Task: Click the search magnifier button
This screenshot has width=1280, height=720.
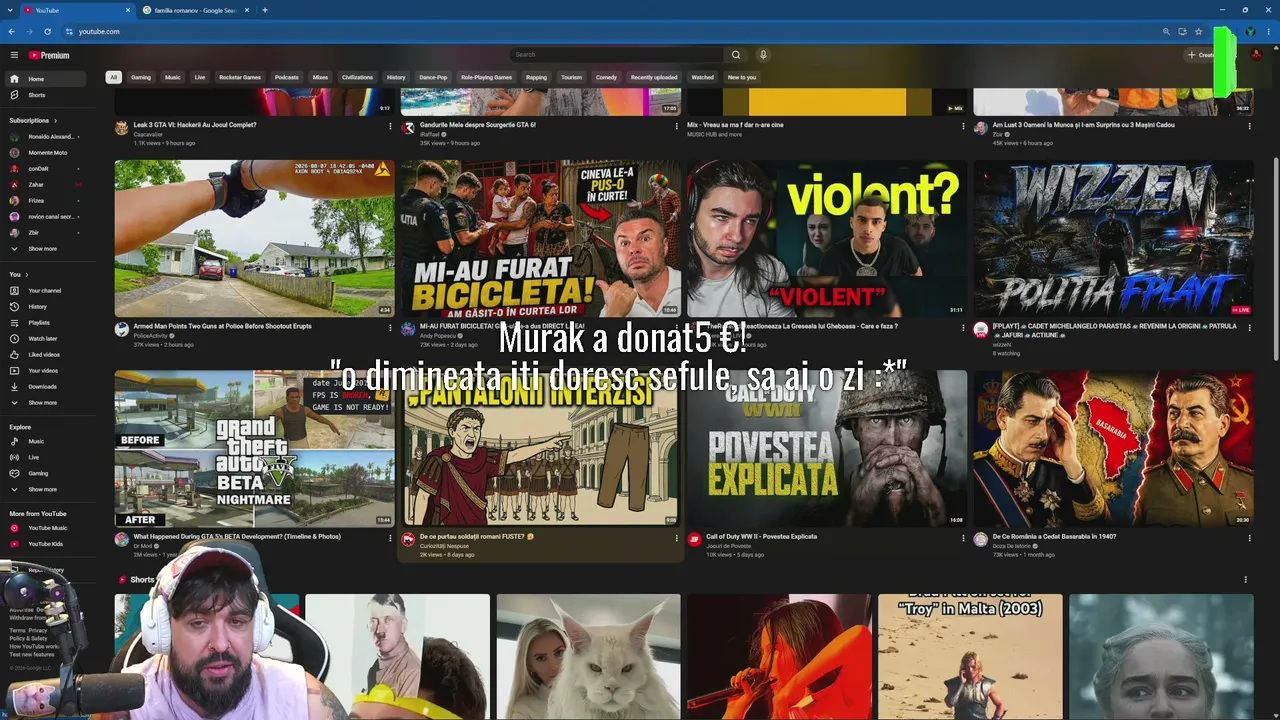Action: pyautogui.click(x=736, y=55)
